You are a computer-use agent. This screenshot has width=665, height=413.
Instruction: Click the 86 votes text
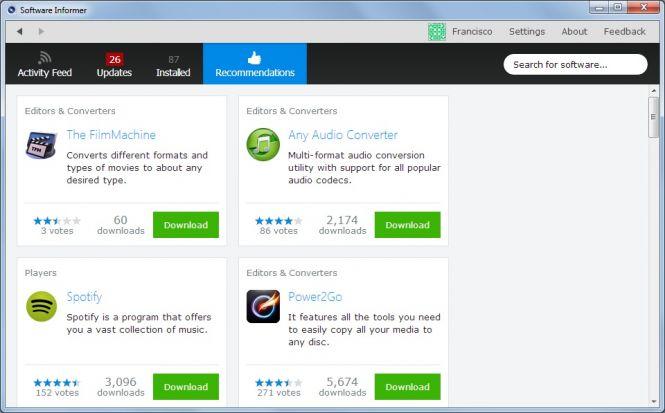coord(279,231)
